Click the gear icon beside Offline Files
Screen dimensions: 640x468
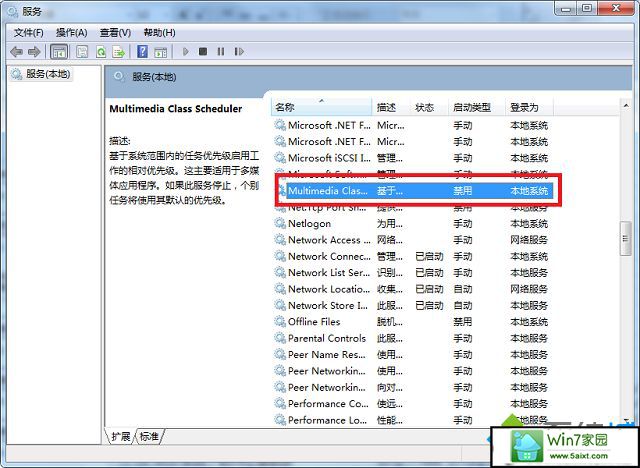click(x=280, y=322)
